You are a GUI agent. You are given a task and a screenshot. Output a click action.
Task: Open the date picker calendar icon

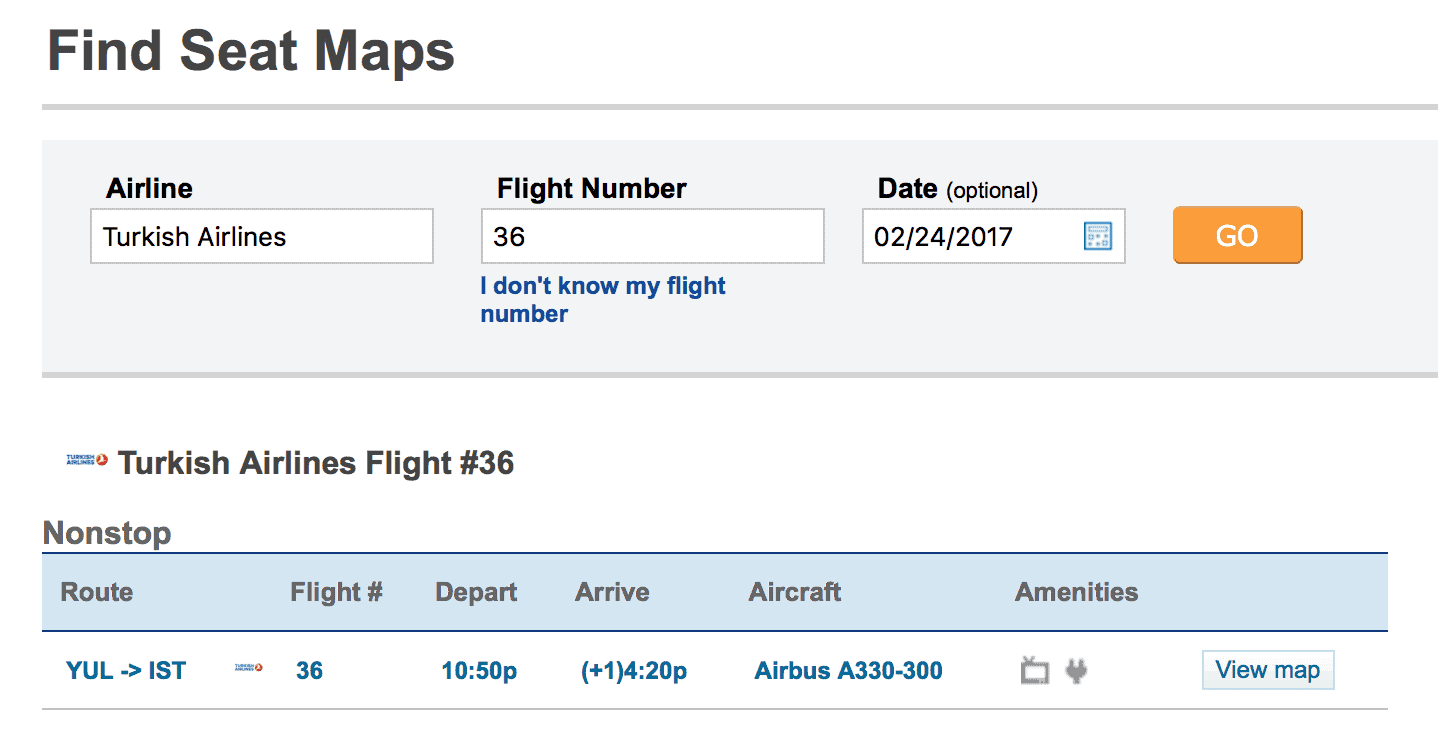coord(1097,237)
